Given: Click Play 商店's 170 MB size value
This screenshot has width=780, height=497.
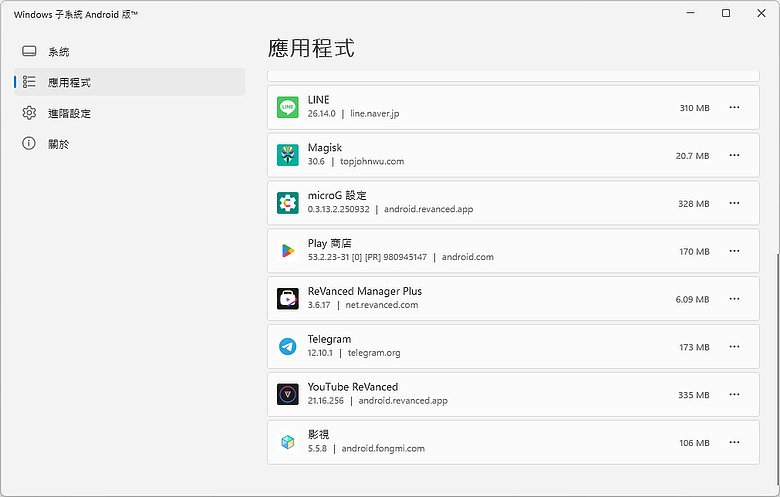Looking at the screenshot, I should click(x=694, y=252).
